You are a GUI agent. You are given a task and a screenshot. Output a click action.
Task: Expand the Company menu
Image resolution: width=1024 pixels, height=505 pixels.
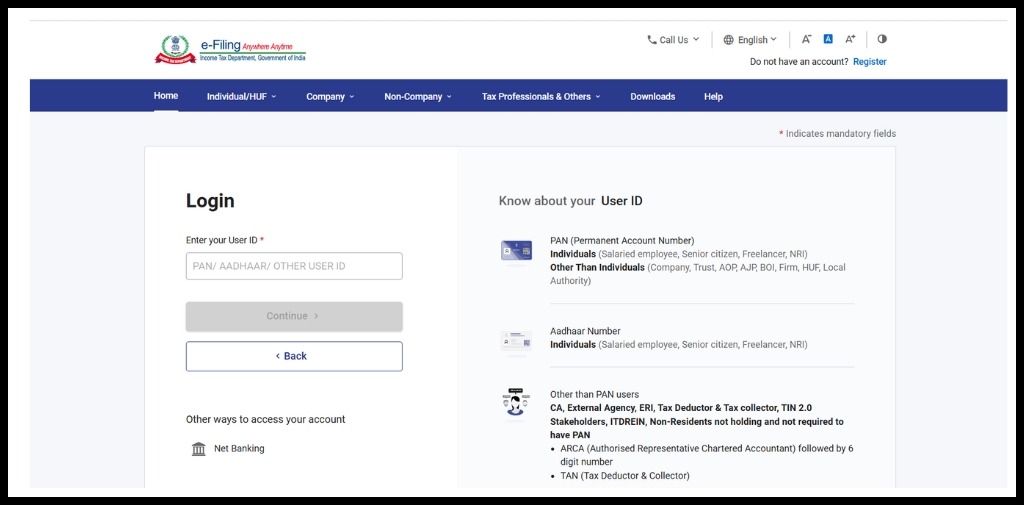(x=330, y=97)
